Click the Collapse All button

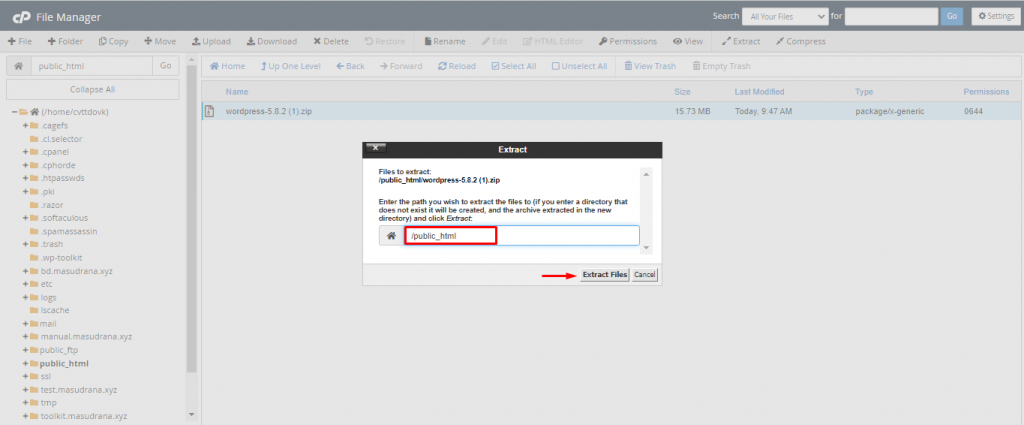click(92, 89)
